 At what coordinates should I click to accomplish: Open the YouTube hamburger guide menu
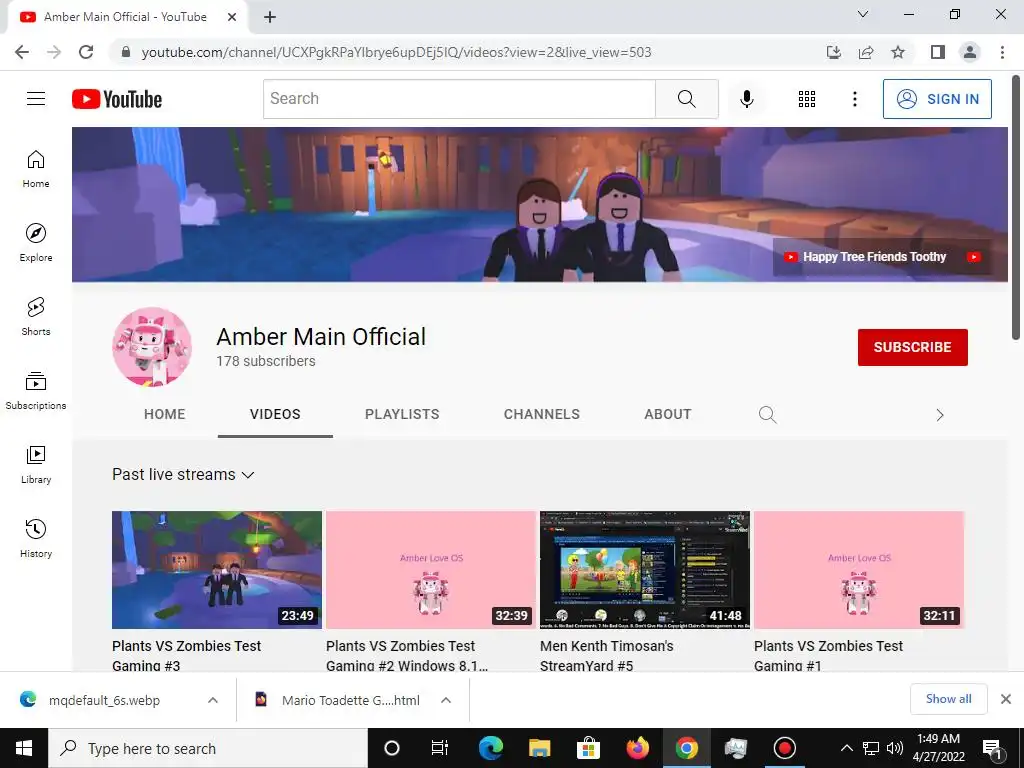tap(36, 99)
